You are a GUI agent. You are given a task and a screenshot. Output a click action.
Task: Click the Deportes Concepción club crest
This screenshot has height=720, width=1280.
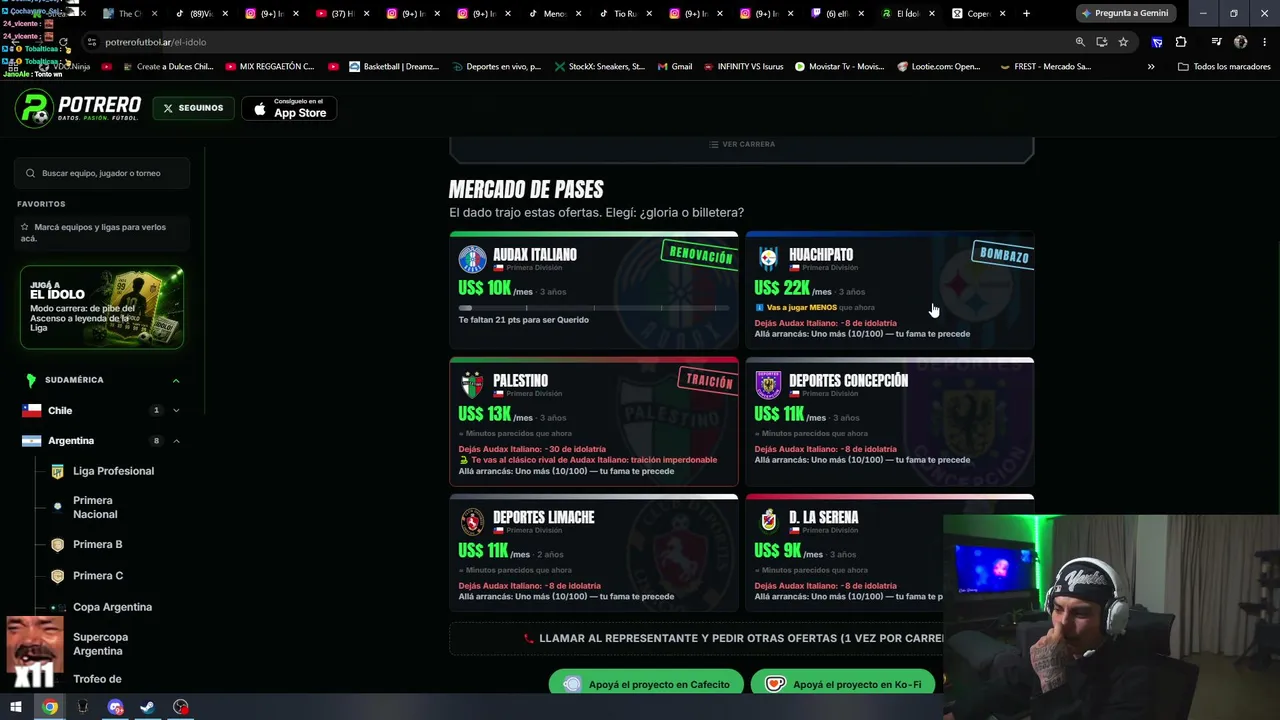tap(768, 385)
